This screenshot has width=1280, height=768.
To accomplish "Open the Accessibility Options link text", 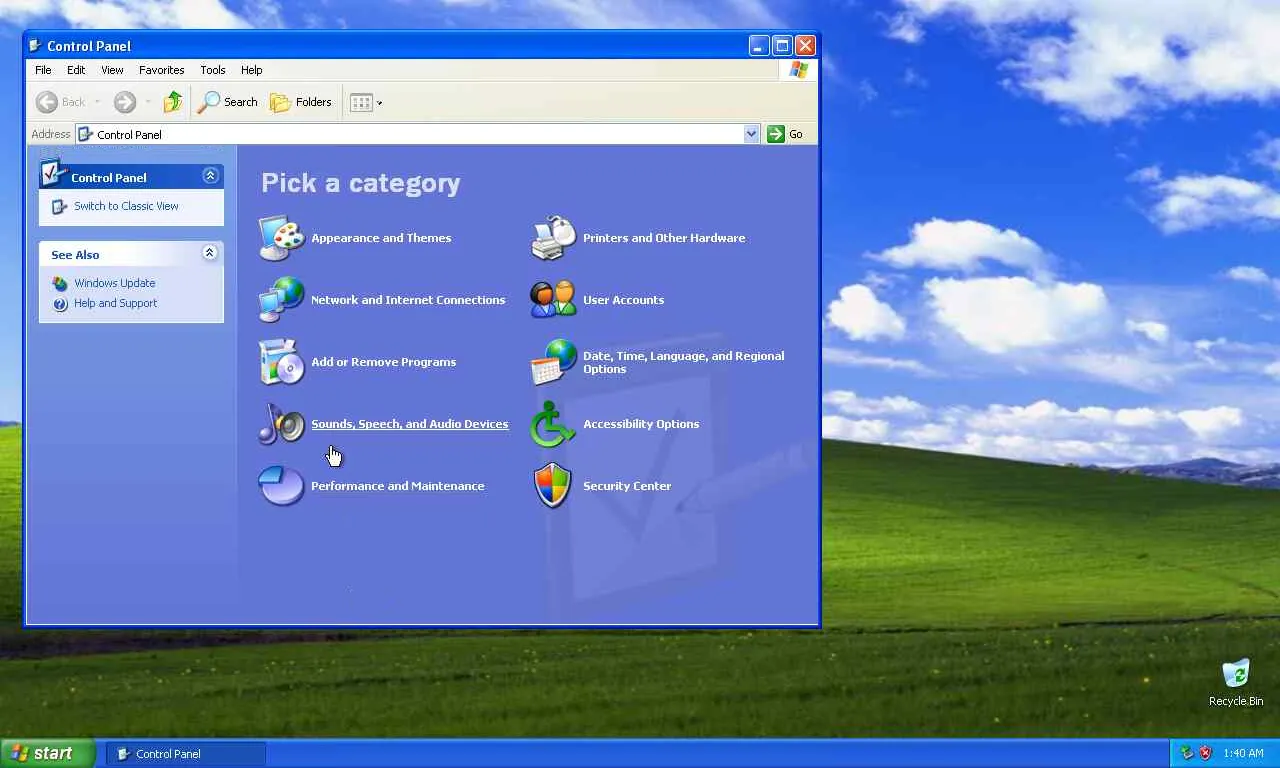I will tap(641, 424).
